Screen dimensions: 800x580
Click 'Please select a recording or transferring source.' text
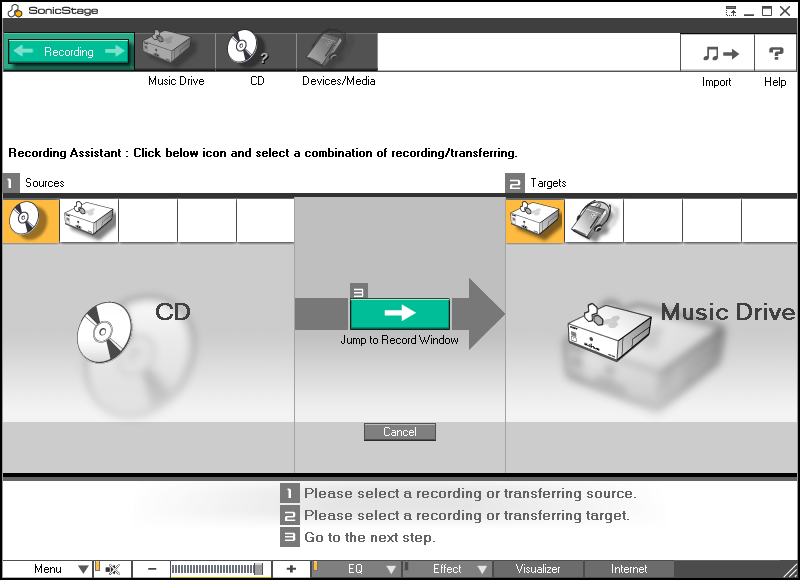pos(470,493)
